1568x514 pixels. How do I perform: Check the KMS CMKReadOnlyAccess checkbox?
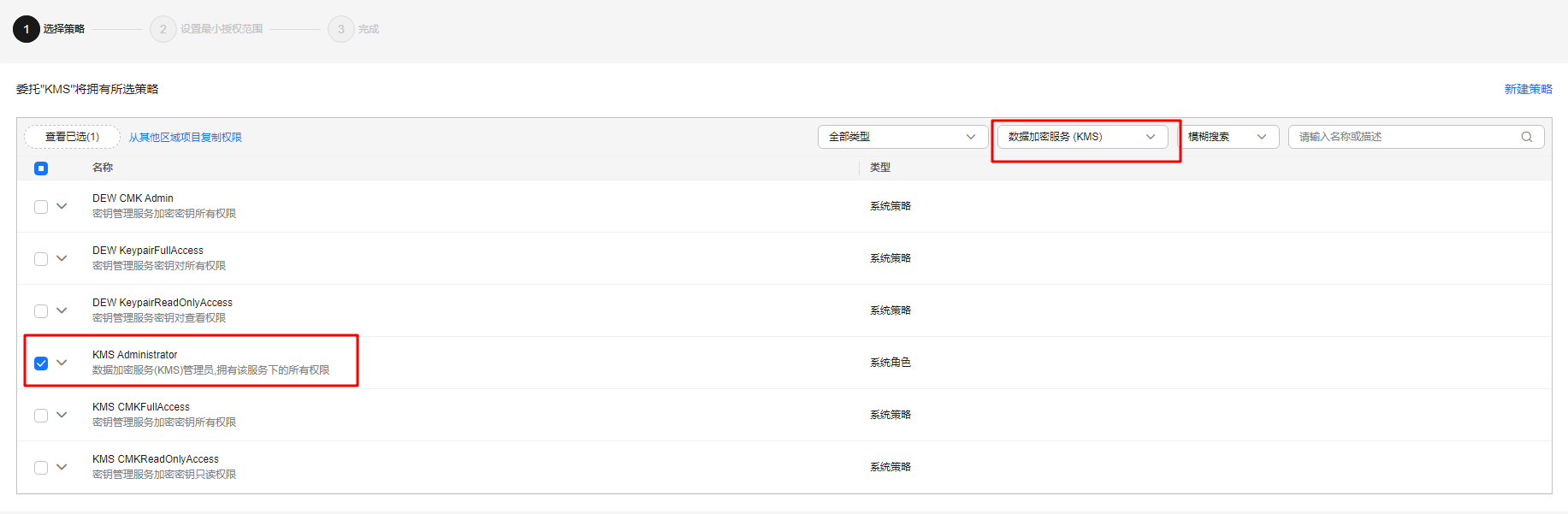(x=41, y=468)
